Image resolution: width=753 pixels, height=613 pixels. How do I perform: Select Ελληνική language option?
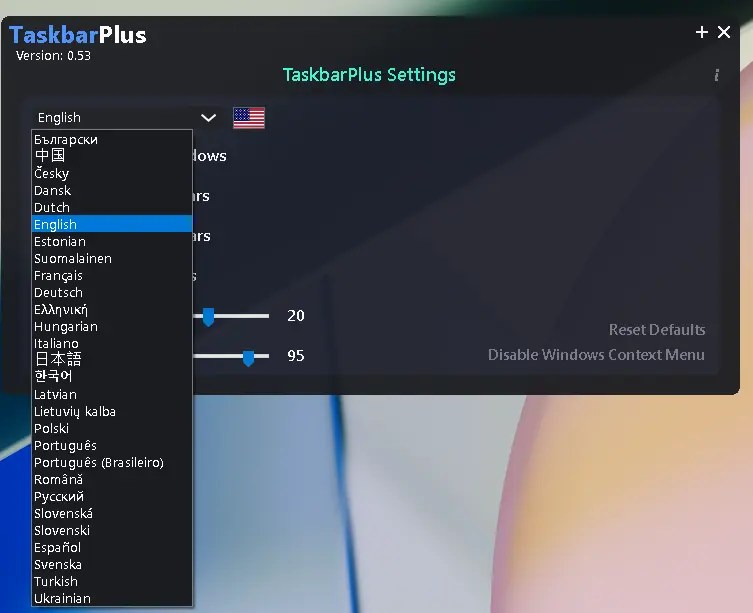(112, 309)
